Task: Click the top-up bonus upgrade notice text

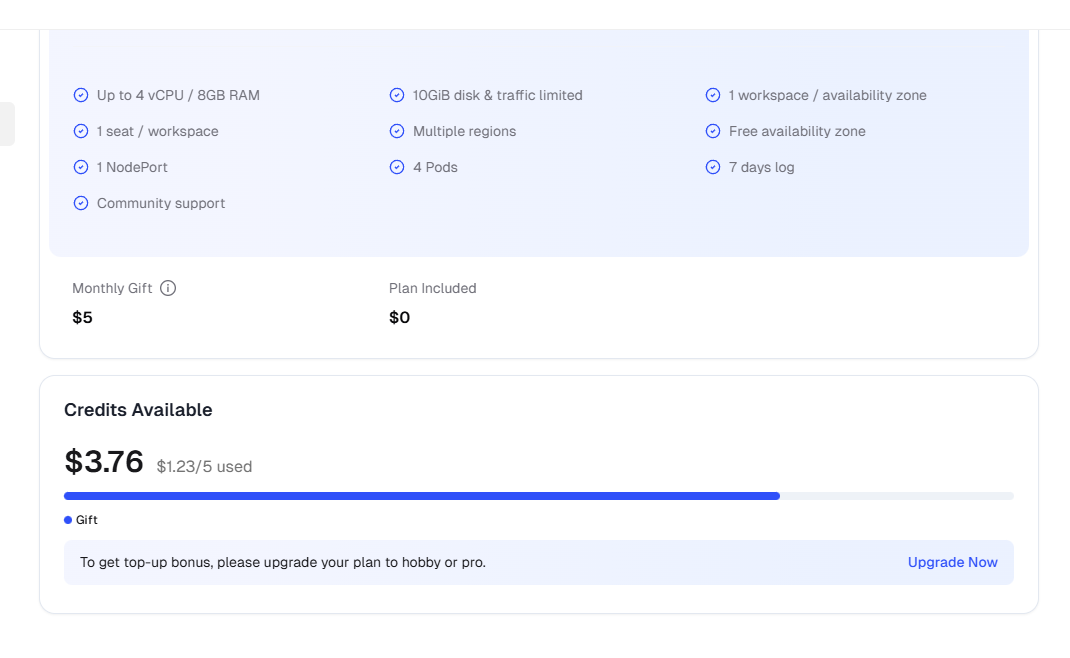Action: (x=283, y=562)
